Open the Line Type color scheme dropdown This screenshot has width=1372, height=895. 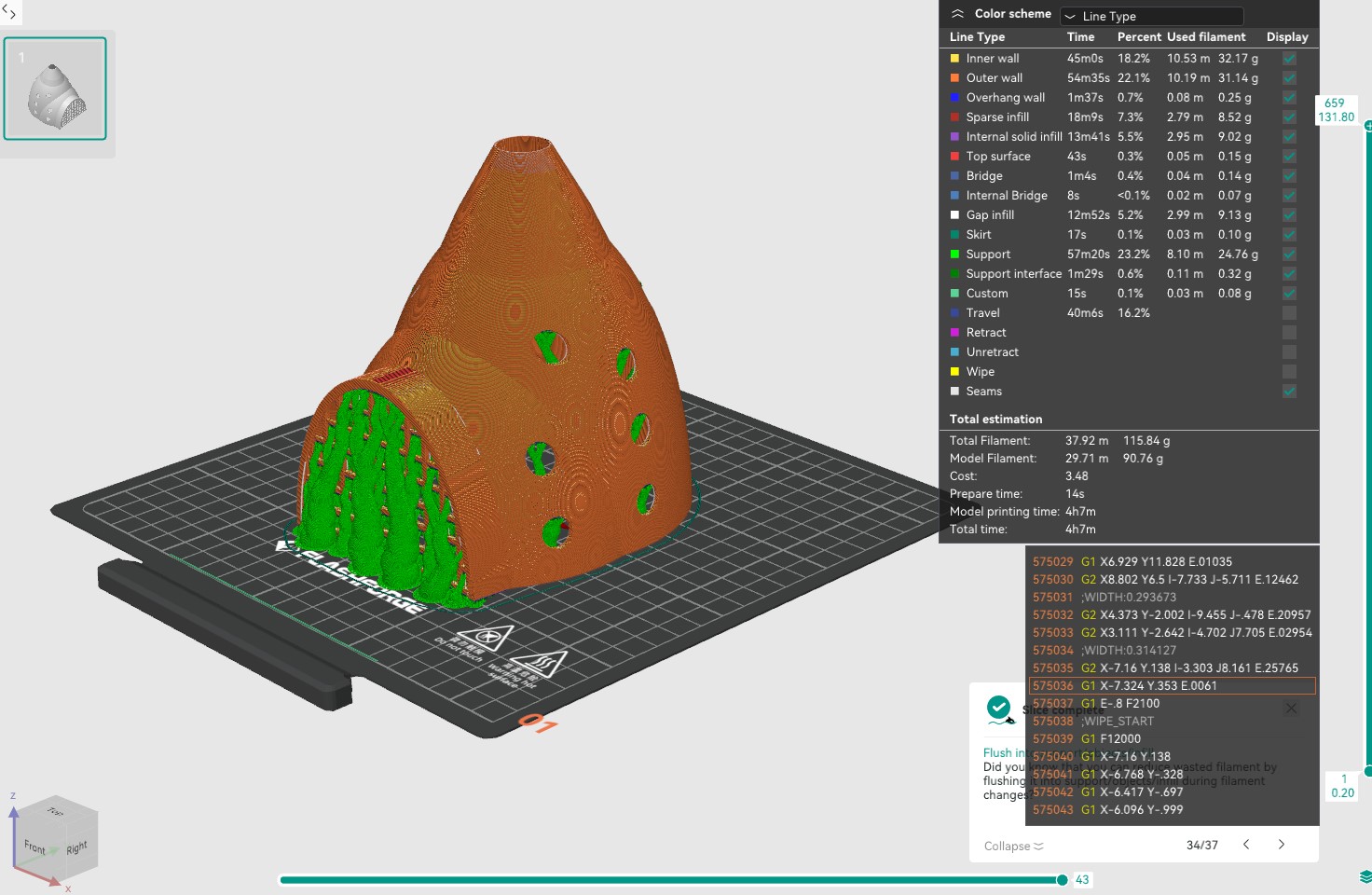click(1151, 16)
